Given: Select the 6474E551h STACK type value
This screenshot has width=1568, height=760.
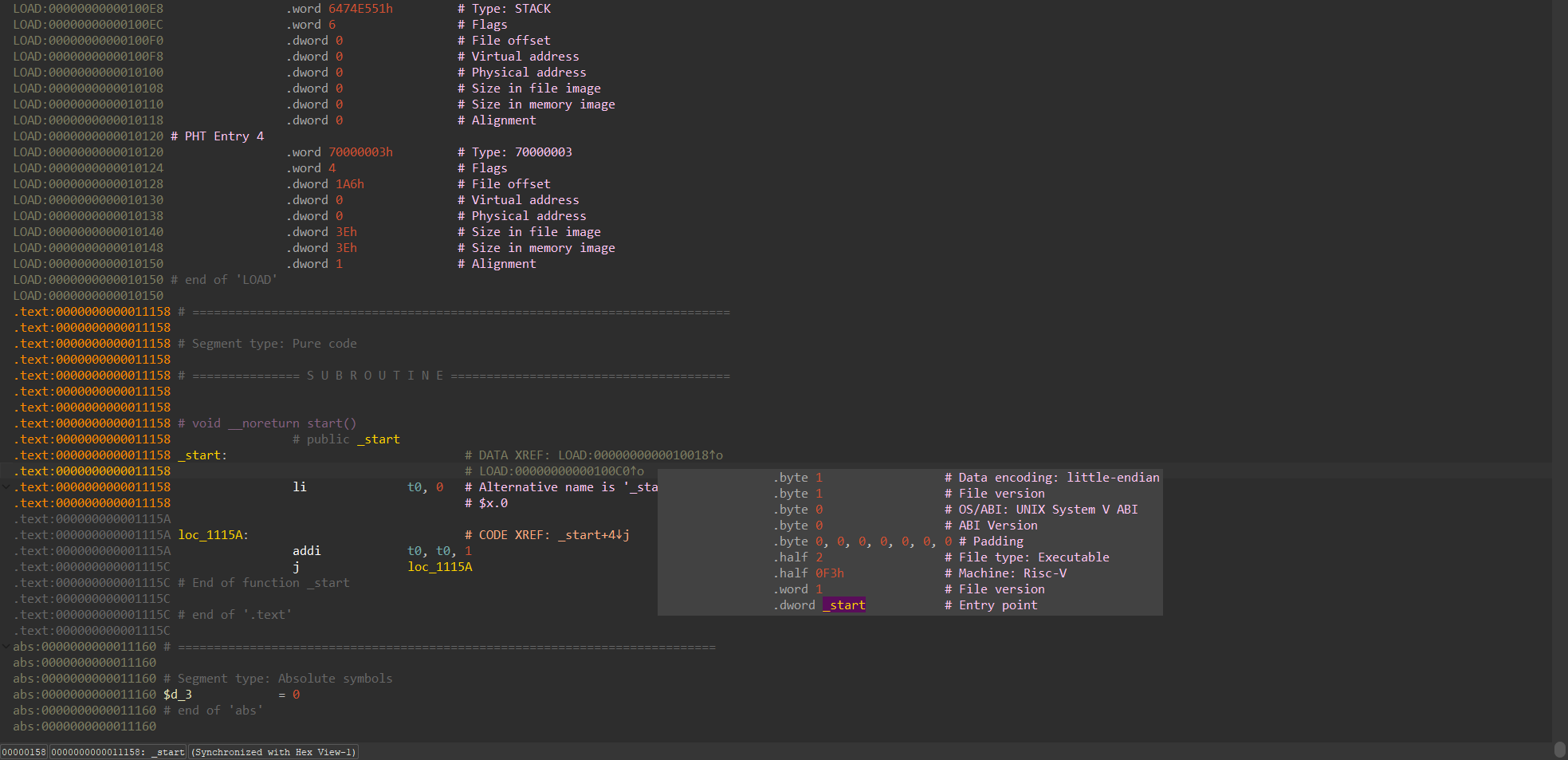Looking at the screenshot, I should (x=360, y=9).
